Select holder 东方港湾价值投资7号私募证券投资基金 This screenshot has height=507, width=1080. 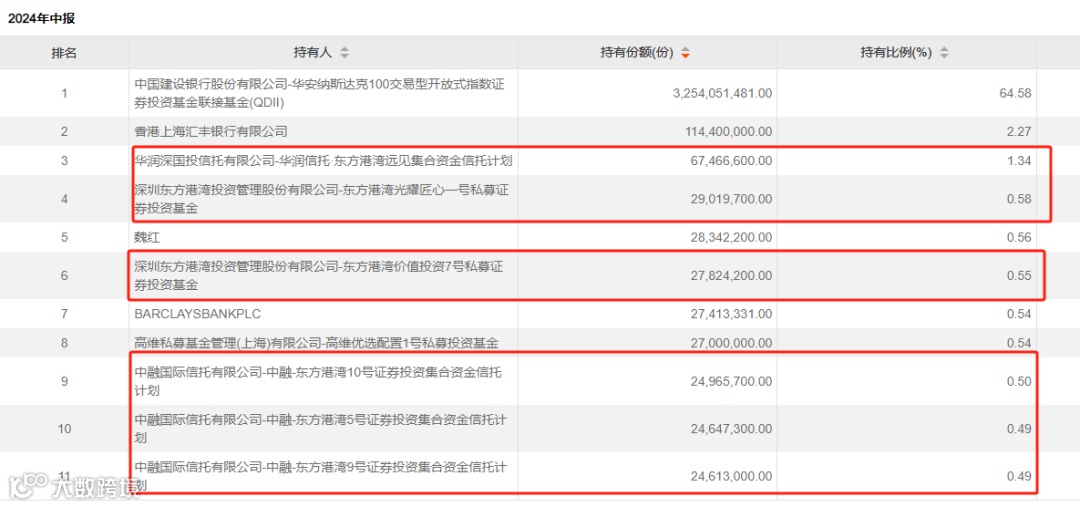point(318,276)
